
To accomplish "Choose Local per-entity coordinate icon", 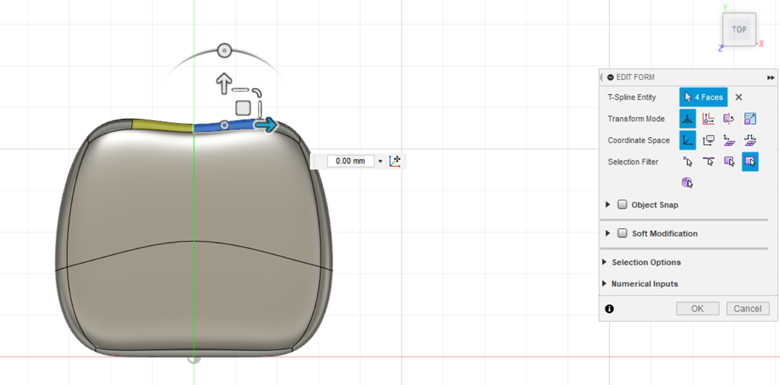I will click(x=750, y=140).
